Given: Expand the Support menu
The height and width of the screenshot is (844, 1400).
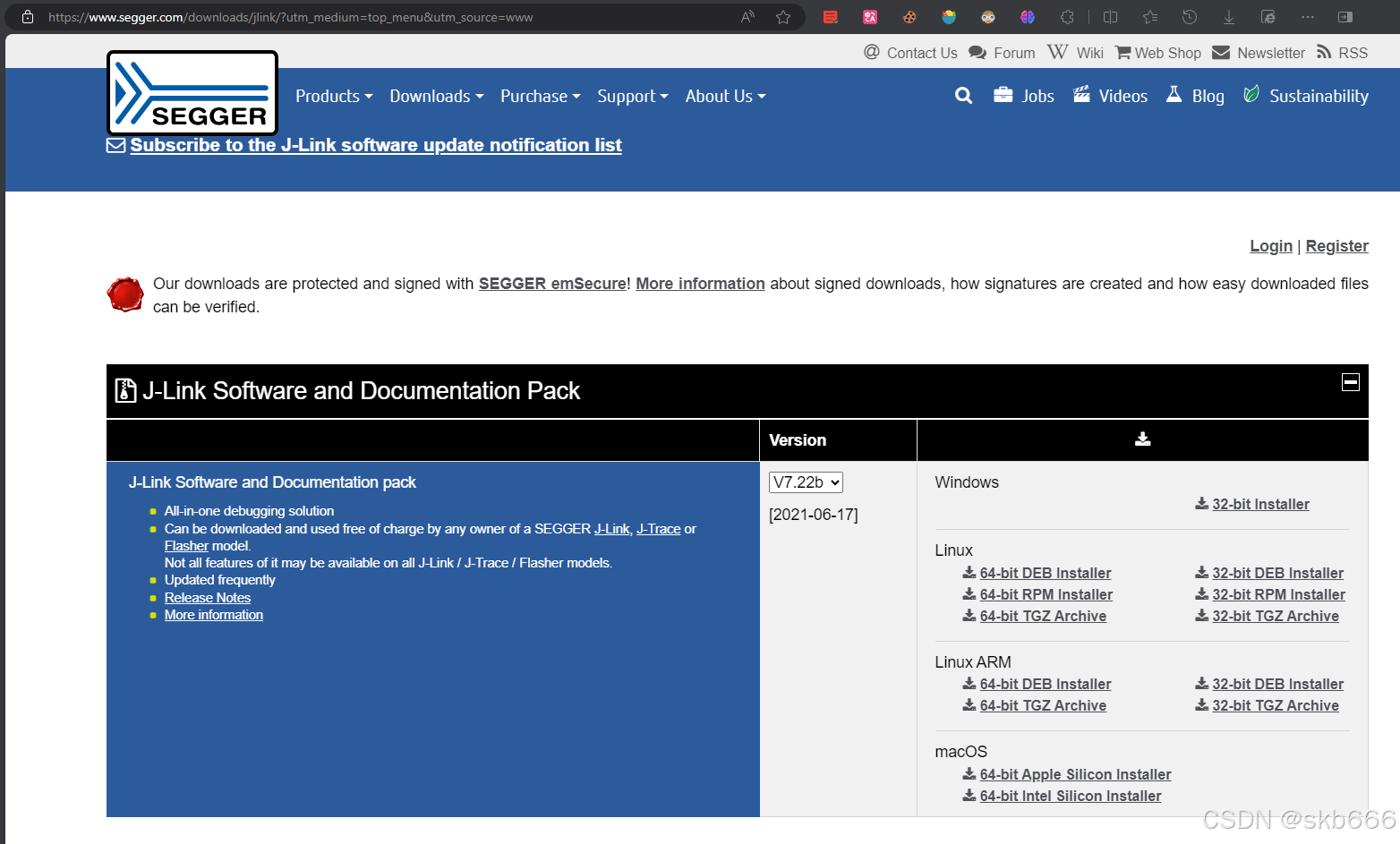Looking at the screenshot, I should [x=633, y=96].
